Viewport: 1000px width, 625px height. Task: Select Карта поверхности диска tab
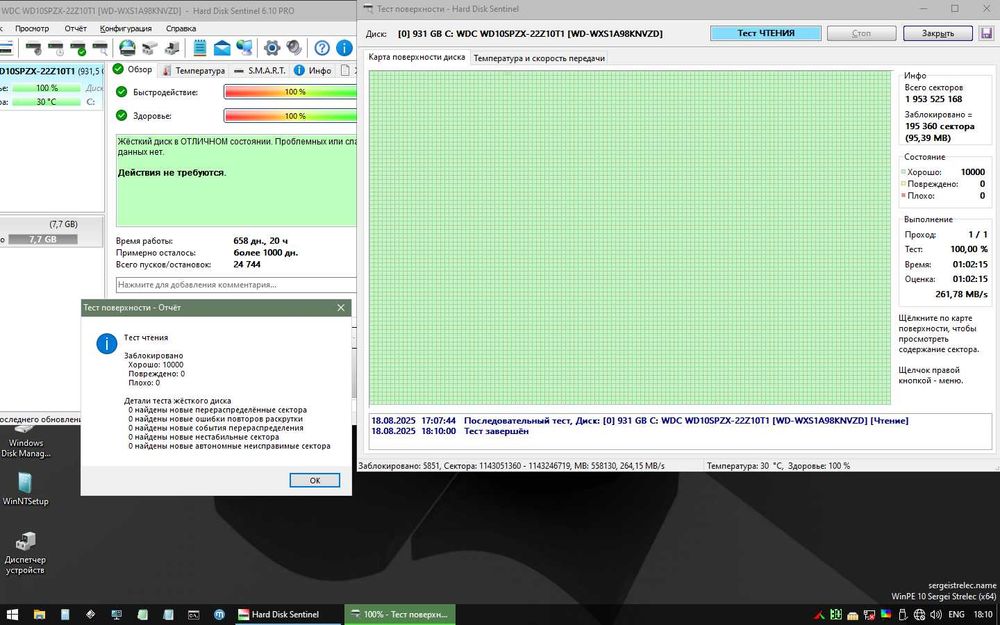tap(416, 57)
